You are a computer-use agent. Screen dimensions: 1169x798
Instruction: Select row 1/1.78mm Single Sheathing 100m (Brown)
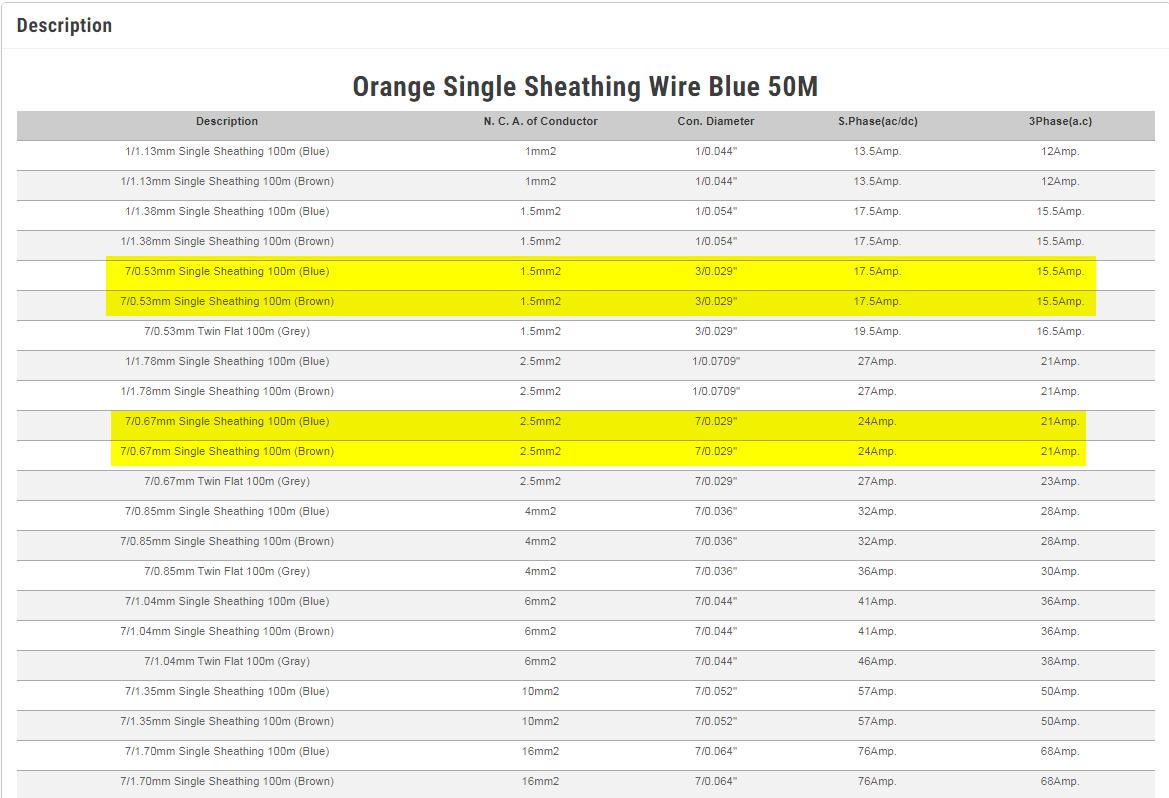(585, 395)
